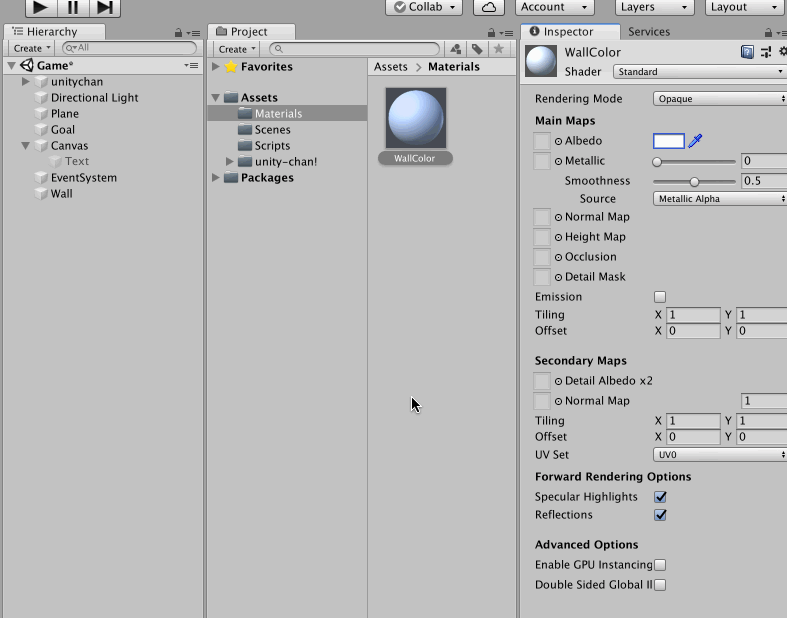Click the Height Map texture slot
Viewport: 787px width, 618px height.
(x=542, y=237)
